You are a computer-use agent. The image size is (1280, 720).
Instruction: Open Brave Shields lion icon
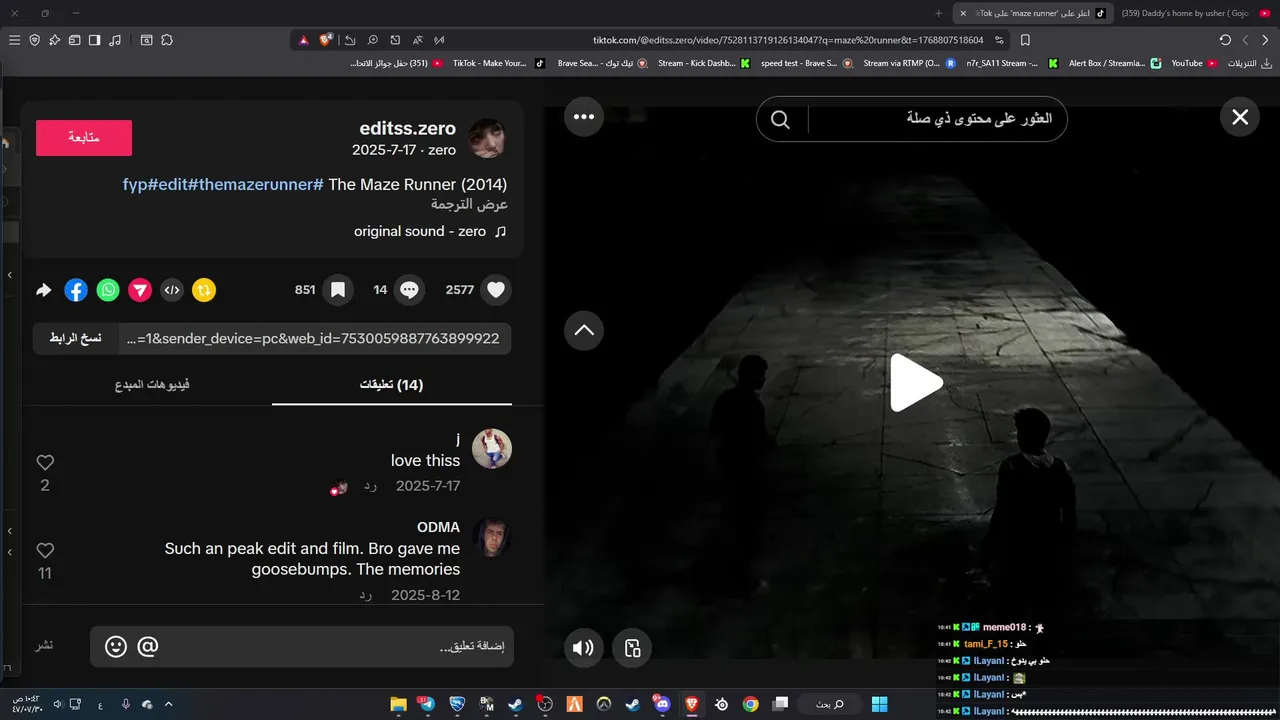pyautogui.click(x=326, y=40)
